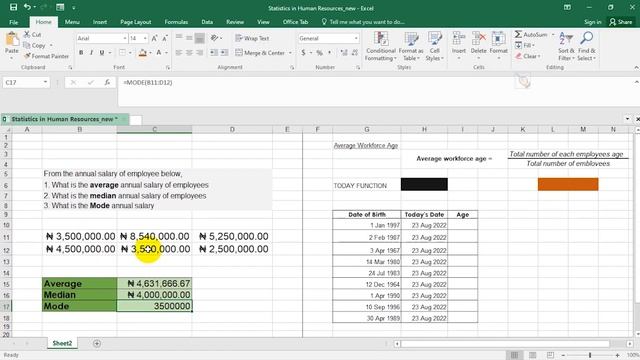
Task: Activate the Format Painter
Action: 46,56
